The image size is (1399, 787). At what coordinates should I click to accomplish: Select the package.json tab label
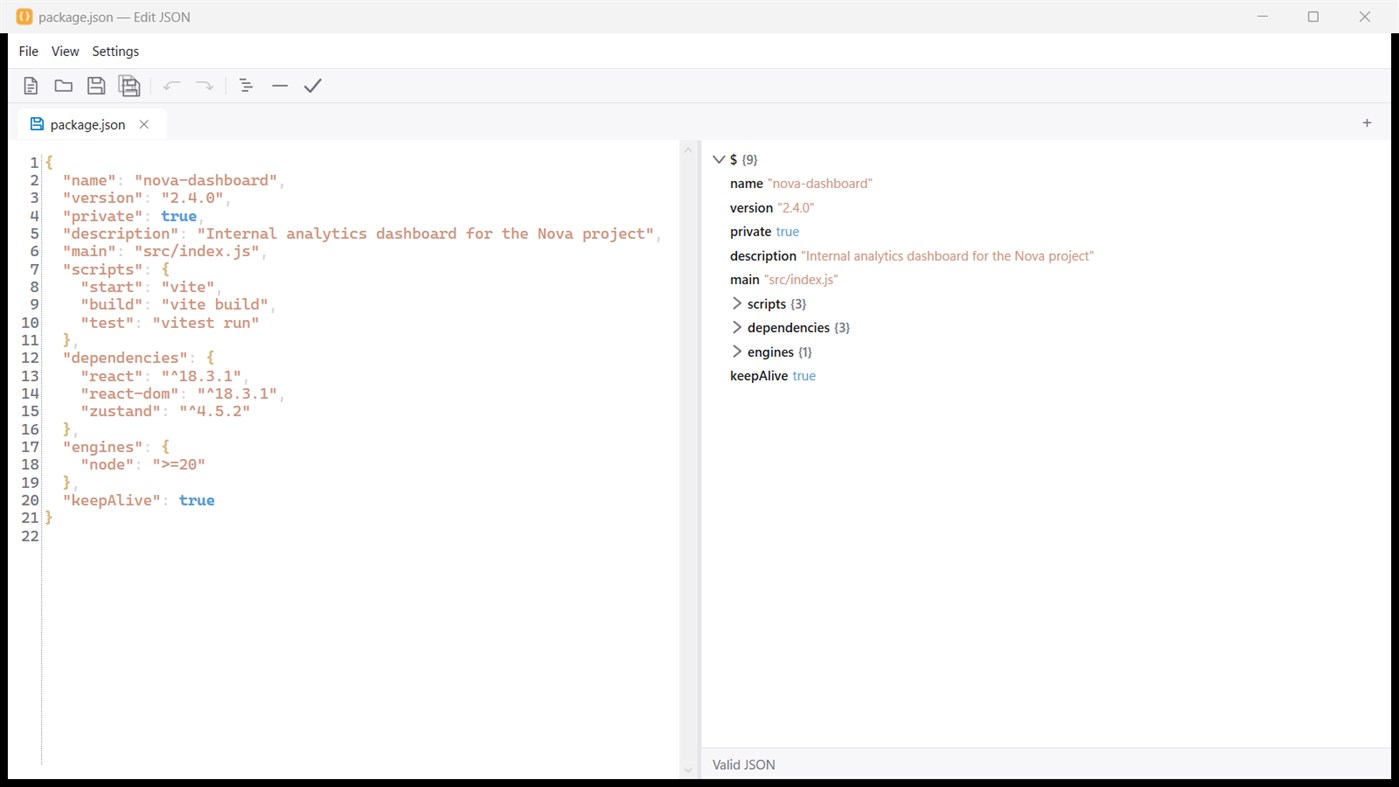pyautogui.click(x=88, y=125)
